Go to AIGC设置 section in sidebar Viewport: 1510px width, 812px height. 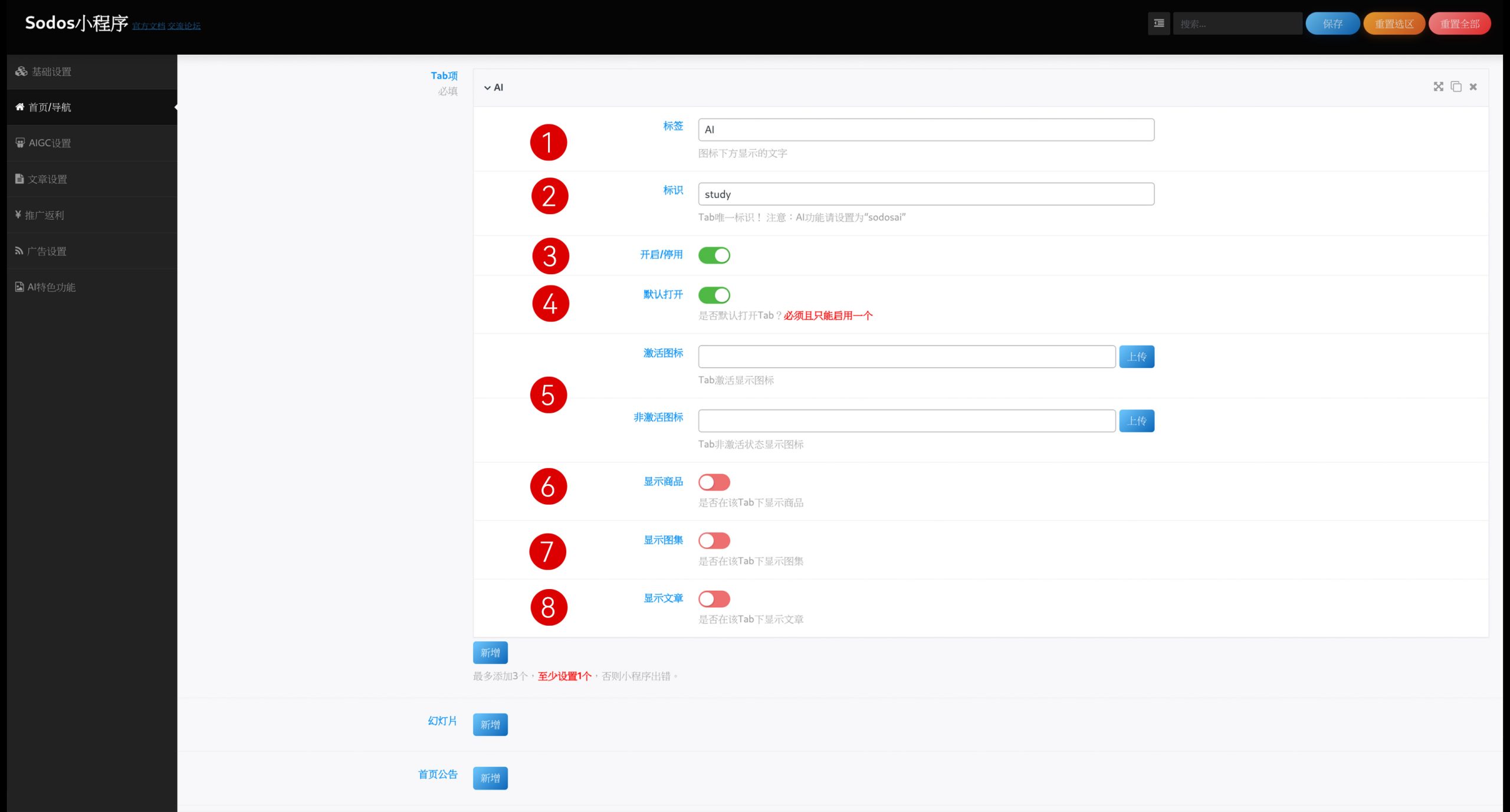pyautogui.click(x=50, y=143)
